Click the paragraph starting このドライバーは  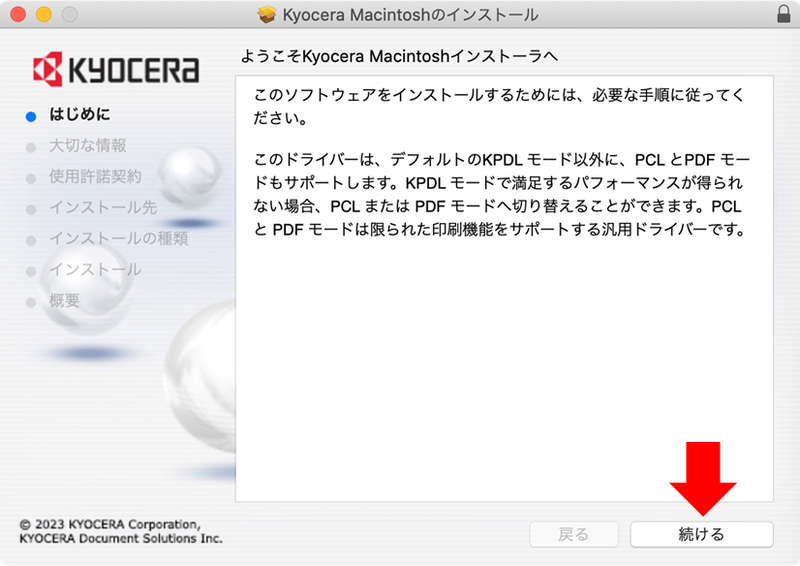(502, 195)
